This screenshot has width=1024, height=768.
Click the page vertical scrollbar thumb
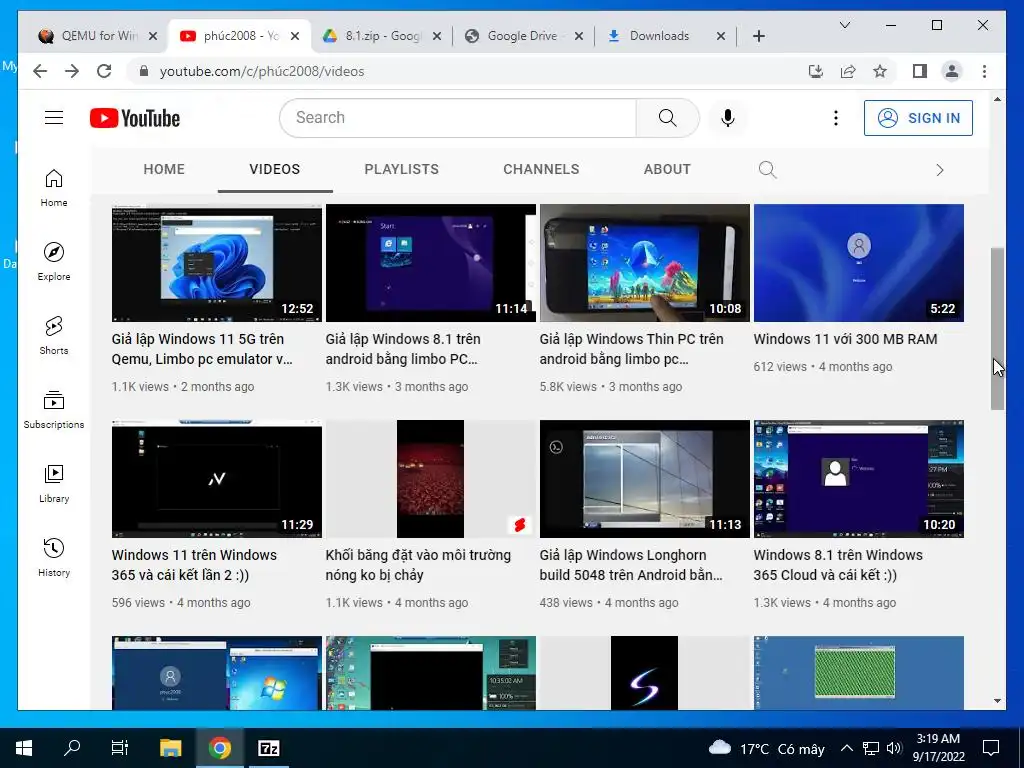coord(997,328)
